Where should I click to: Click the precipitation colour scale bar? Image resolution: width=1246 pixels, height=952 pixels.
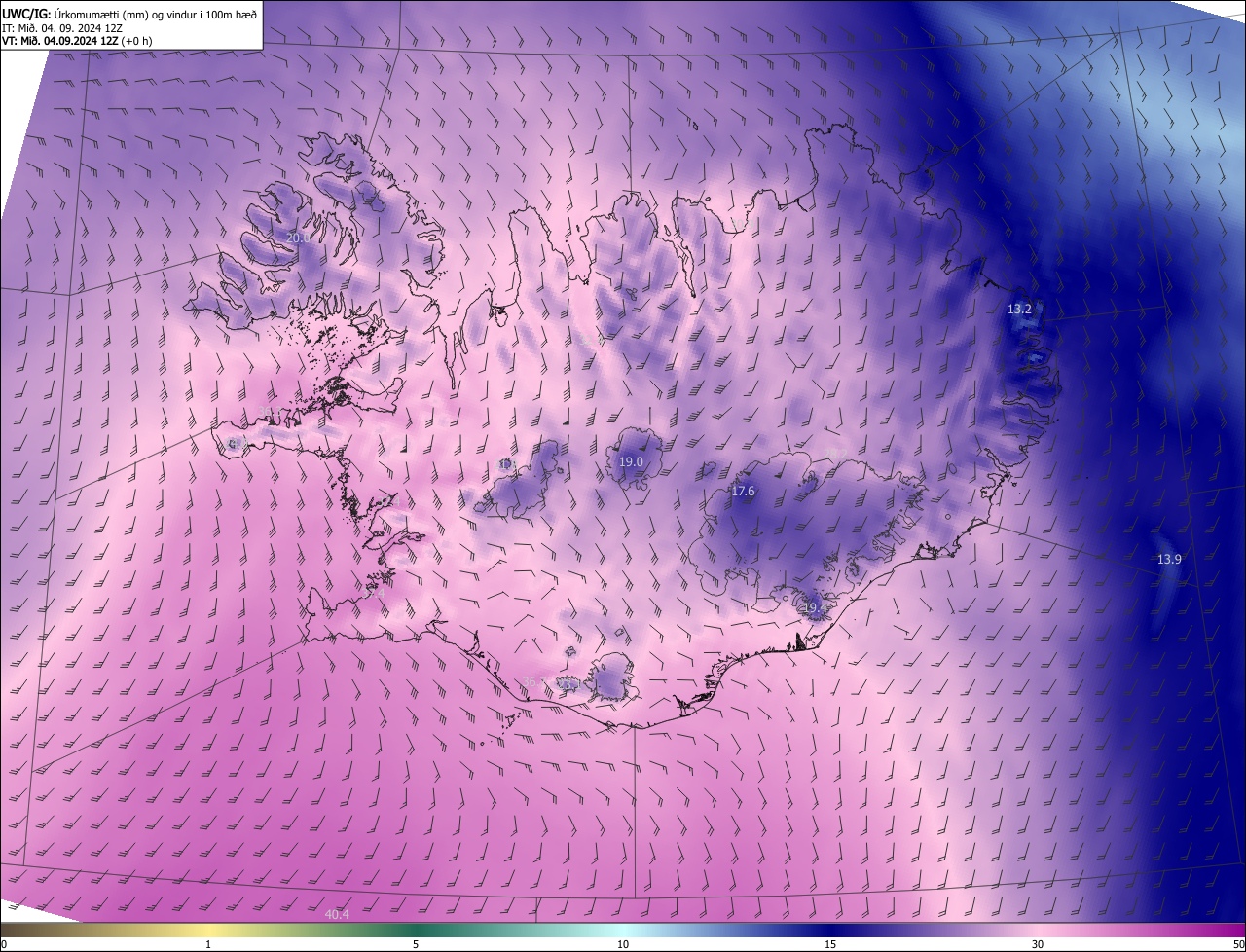[623, 931]
